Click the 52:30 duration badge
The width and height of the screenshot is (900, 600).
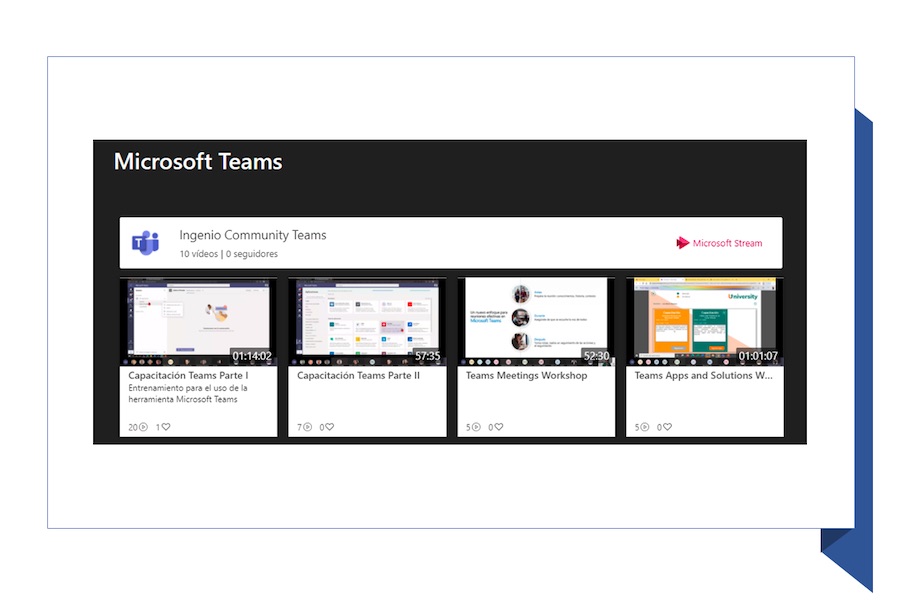tap(596, 356)
